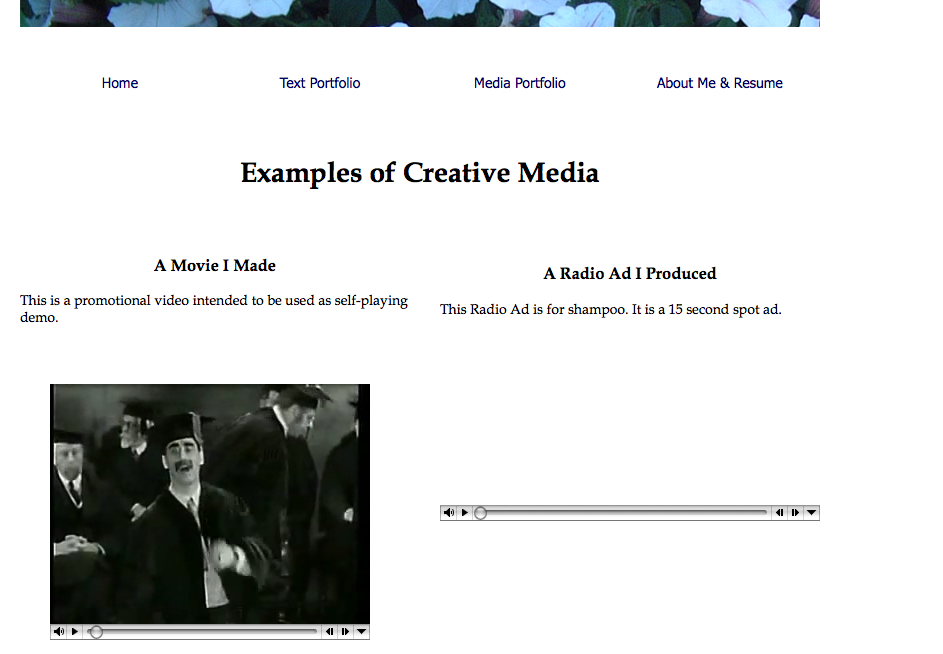Open the radio ad player's dropdown arrow
Viewport: 943px width, 654px height.
coord(811,513)
